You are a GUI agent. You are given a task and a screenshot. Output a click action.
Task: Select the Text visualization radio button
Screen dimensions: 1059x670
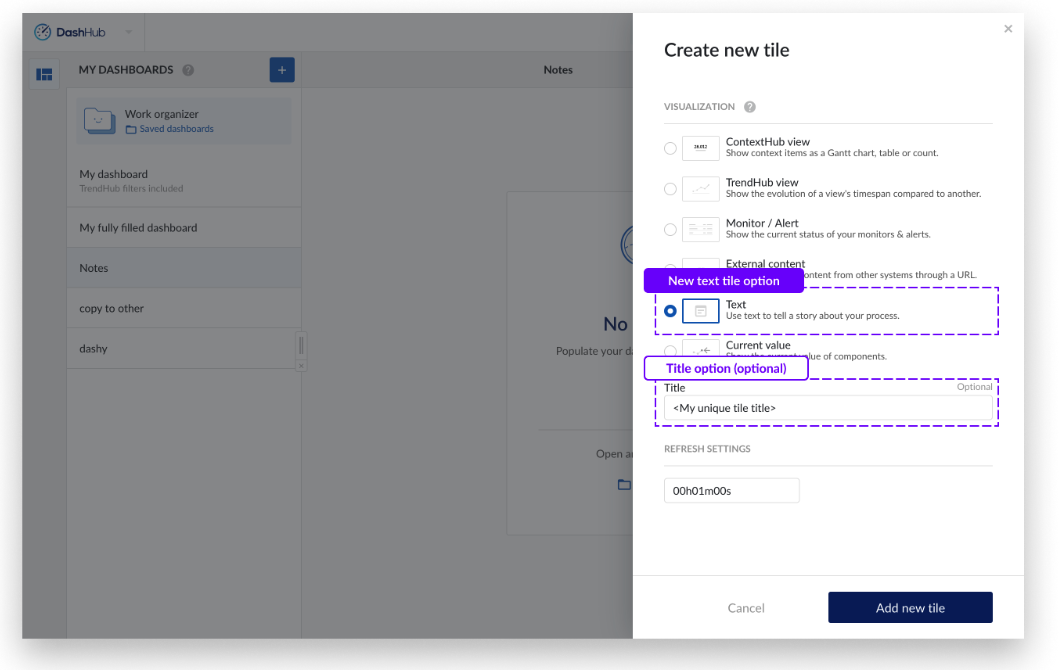pos(670,311)
